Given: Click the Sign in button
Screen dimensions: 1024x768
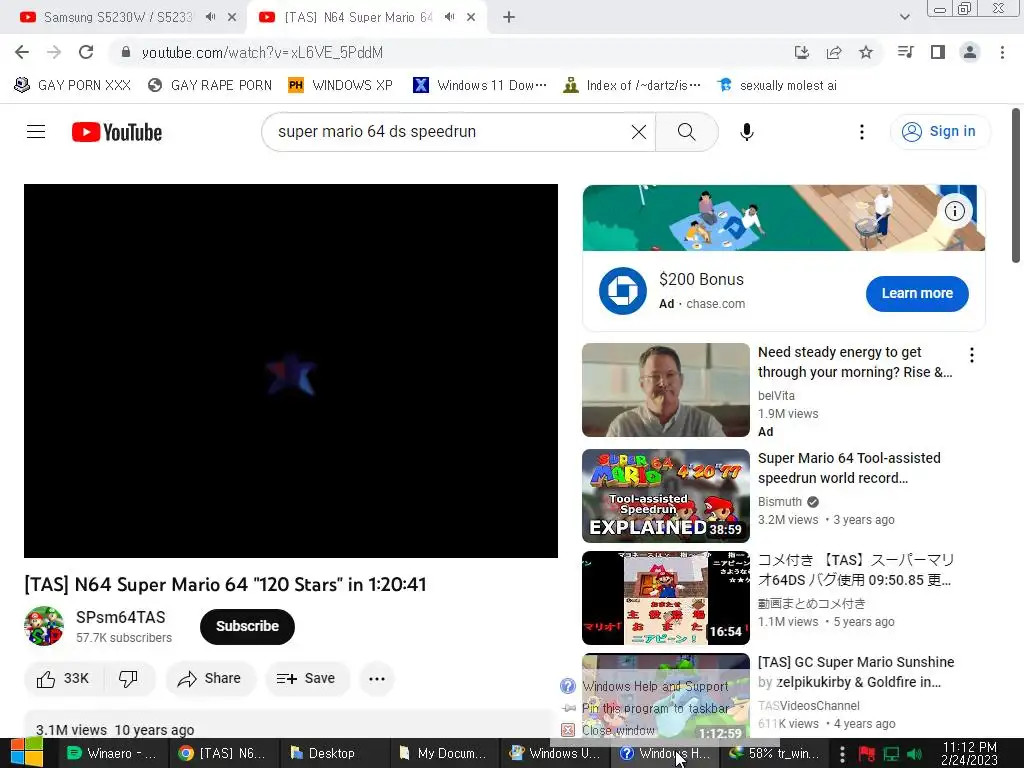Looking at the screenshot, I should click(940, 132).
